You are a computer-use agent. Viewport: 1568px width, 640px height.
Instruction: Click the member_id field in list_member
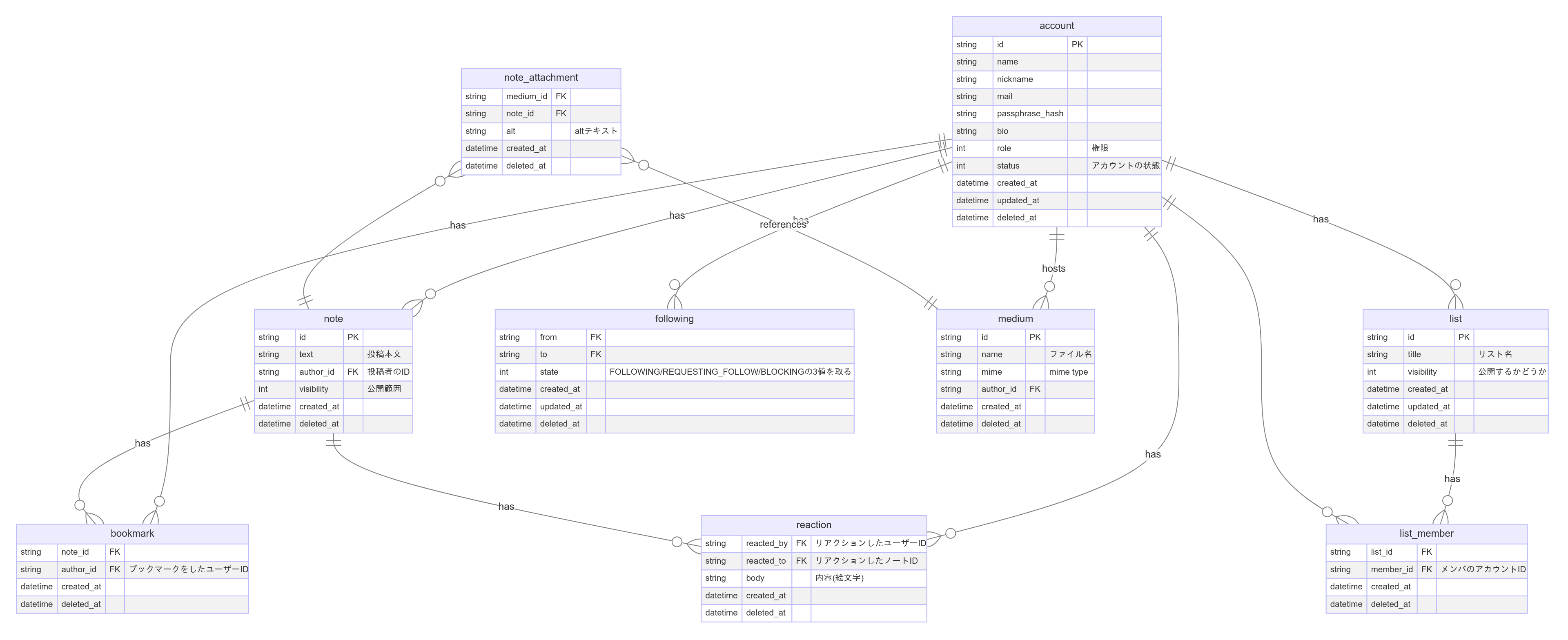point(1392,569)
